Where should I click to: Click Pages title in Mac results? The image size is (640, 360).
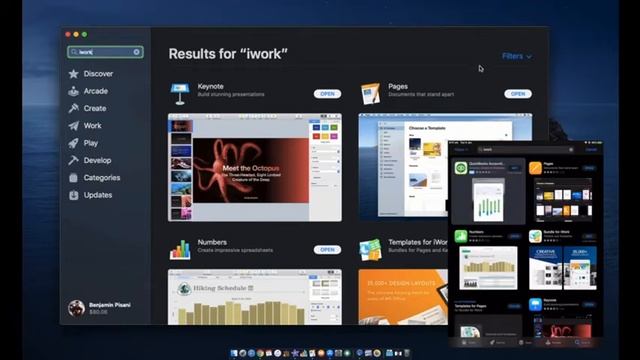click(x=398, y=87)
